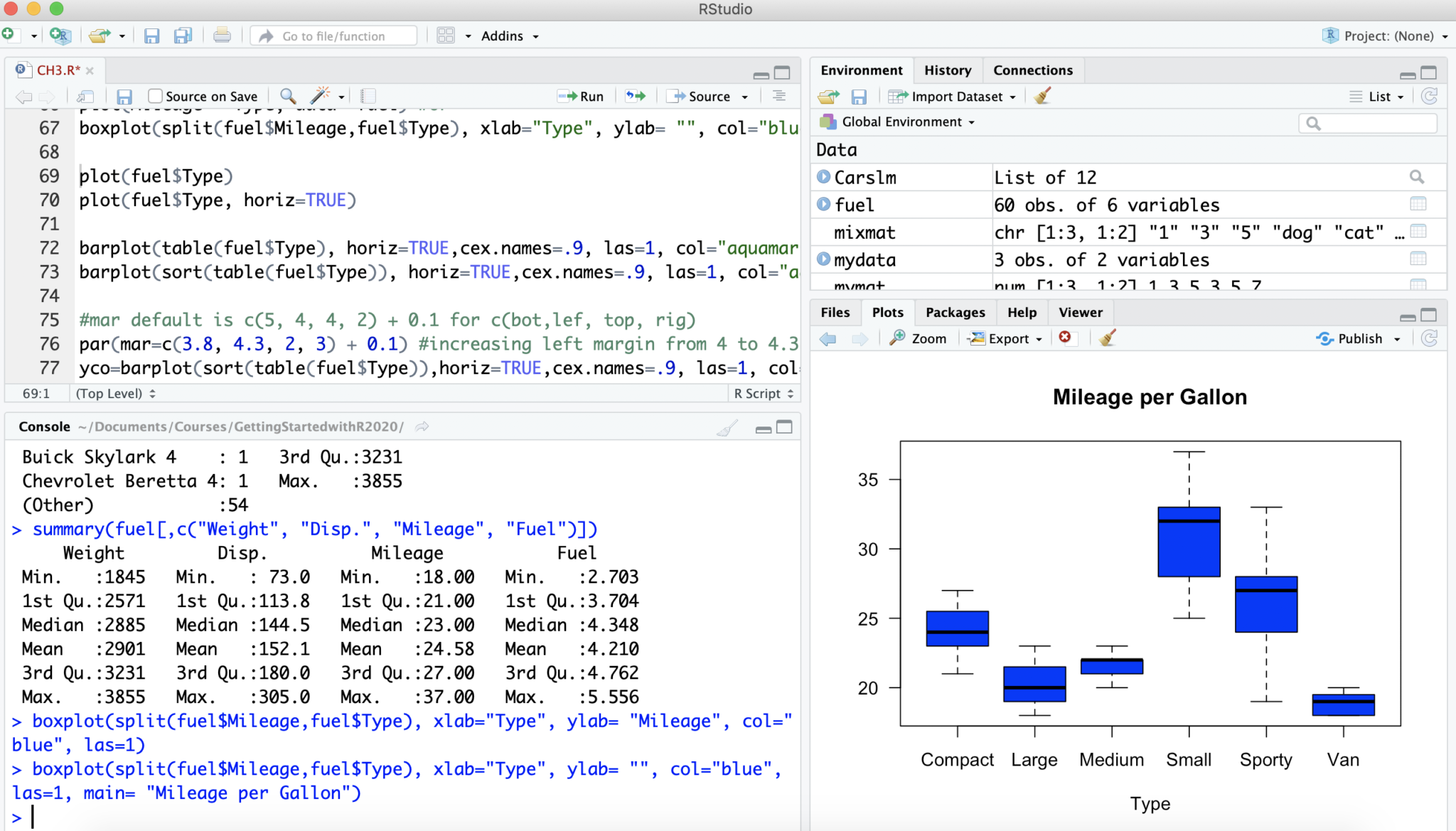The width and height of the screenshot is (1456, 831).
Task: Open the Addins dropdown menu
Action: point(505,36)
